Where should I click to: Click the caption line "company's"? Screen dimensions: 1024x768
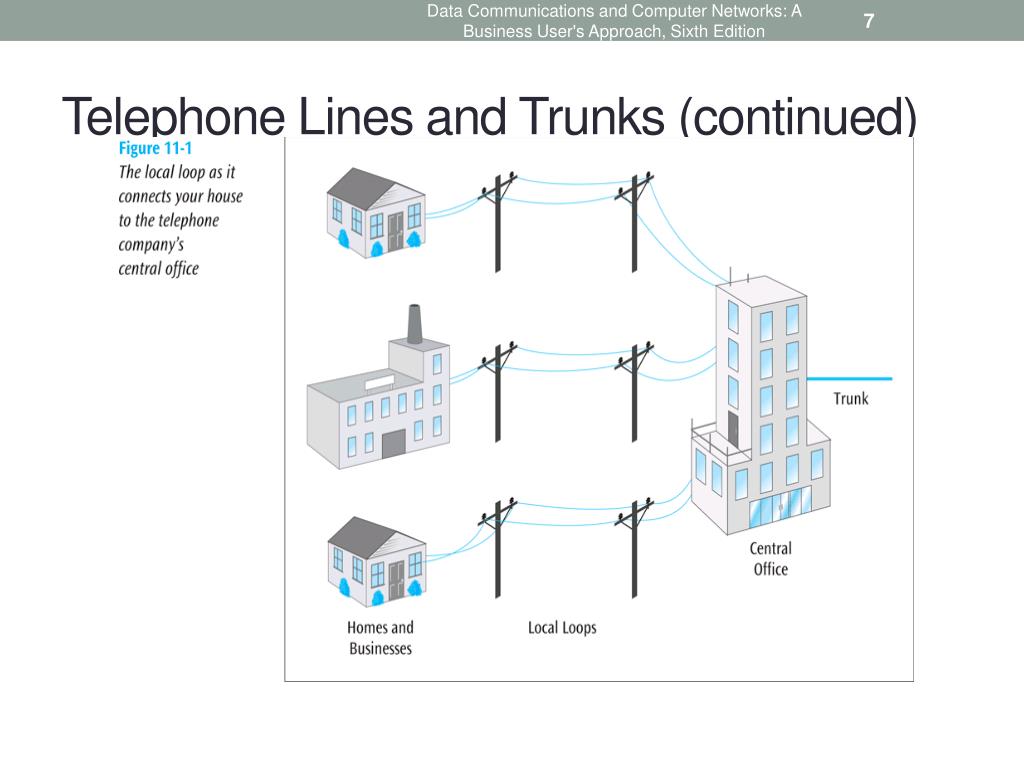[x=151, y=245]
